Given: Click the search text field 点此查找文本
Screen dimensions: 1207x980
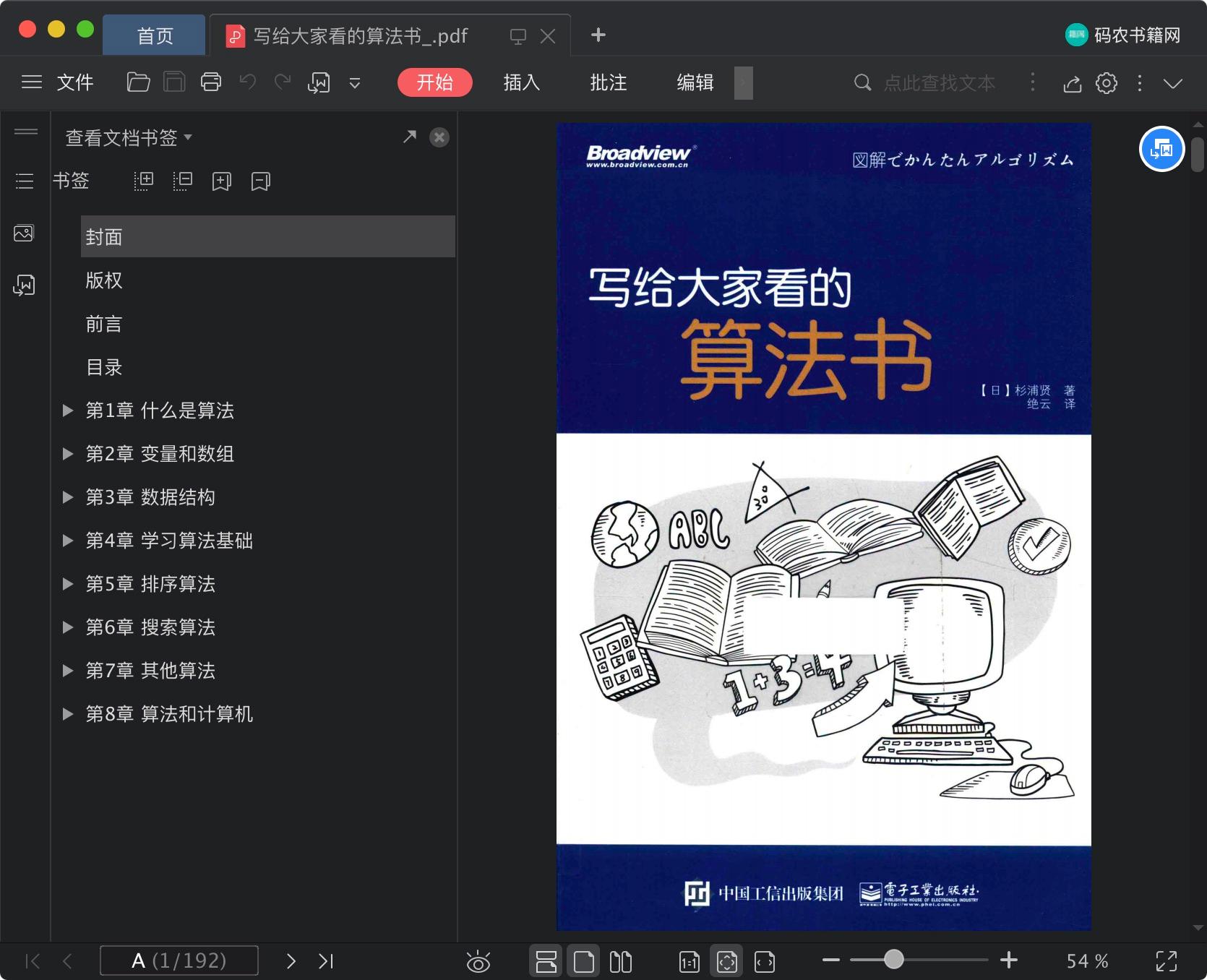Looking at the screenshot, I should point(939,83).
